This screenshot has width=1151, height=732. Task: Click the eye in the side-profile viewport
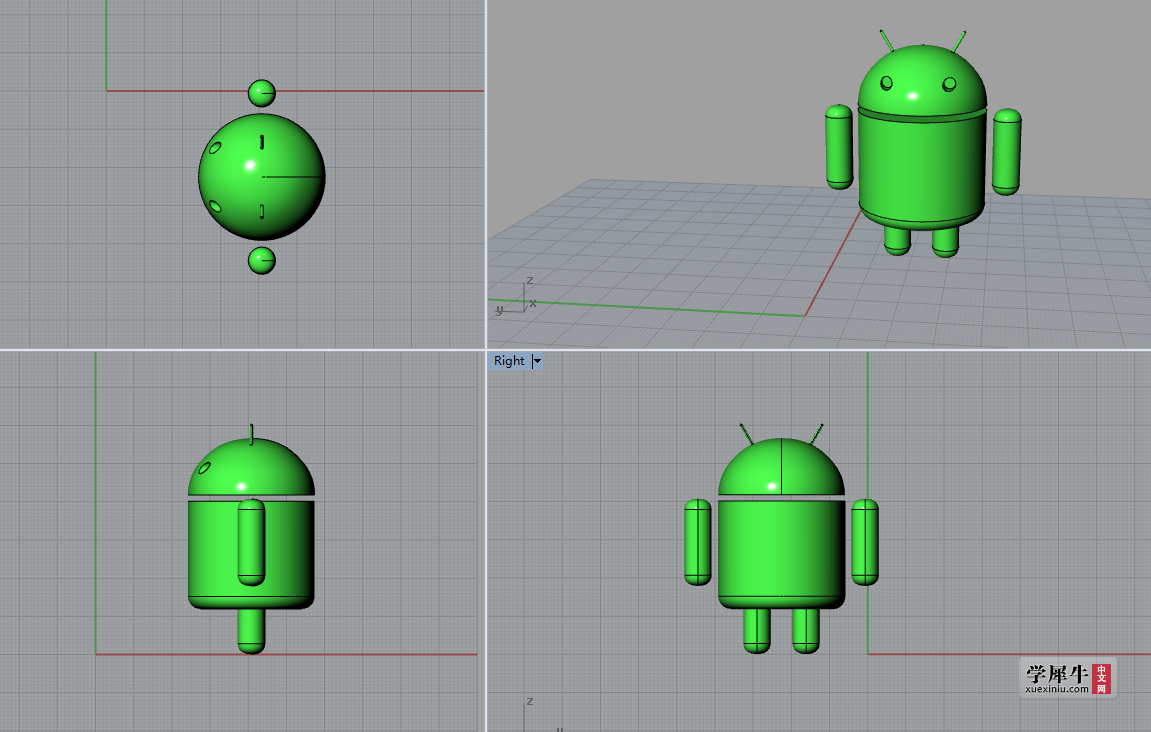click(205, 468)
